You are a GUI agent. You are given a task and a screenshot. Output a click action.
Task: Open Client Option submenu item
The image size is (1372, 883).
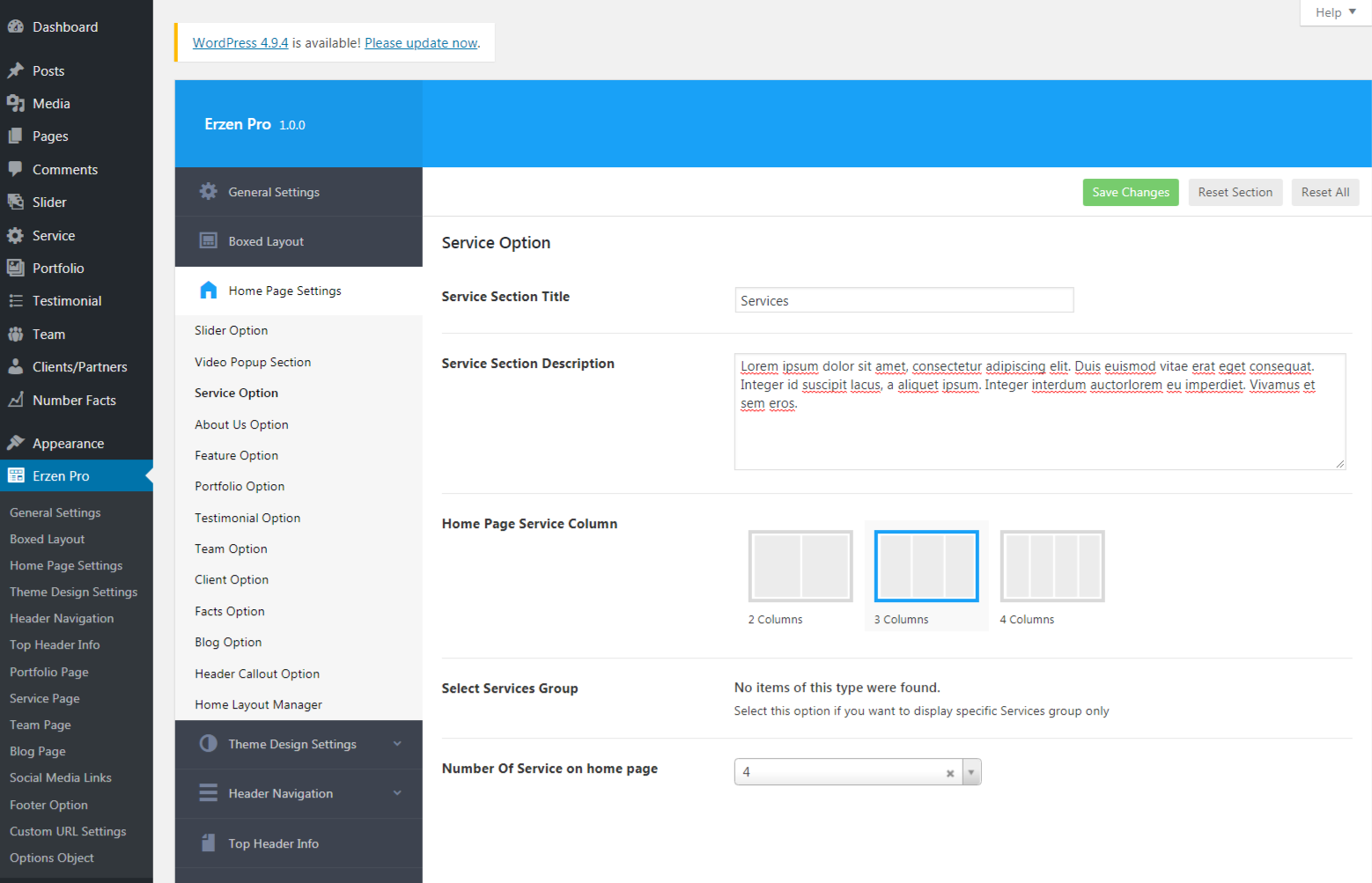point(232,579)
